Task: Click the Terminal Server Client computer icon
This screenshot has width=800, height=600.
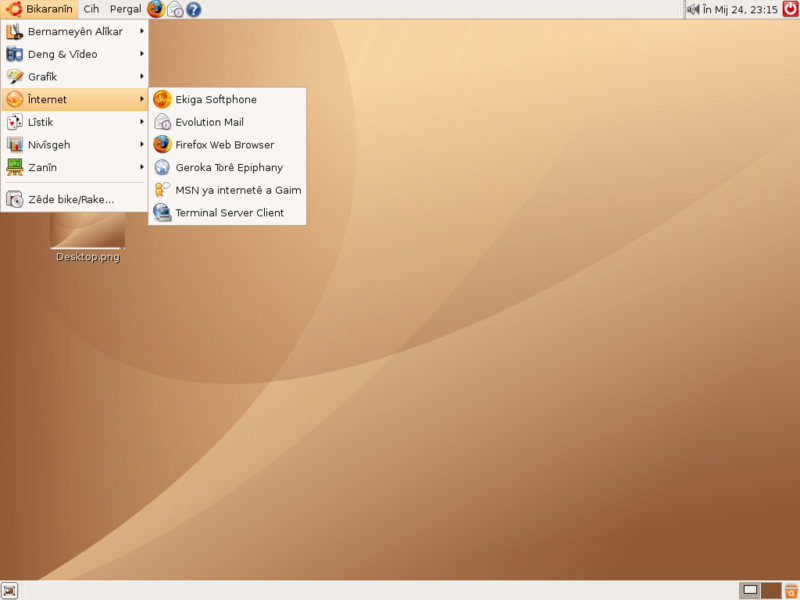Action: 162,213
